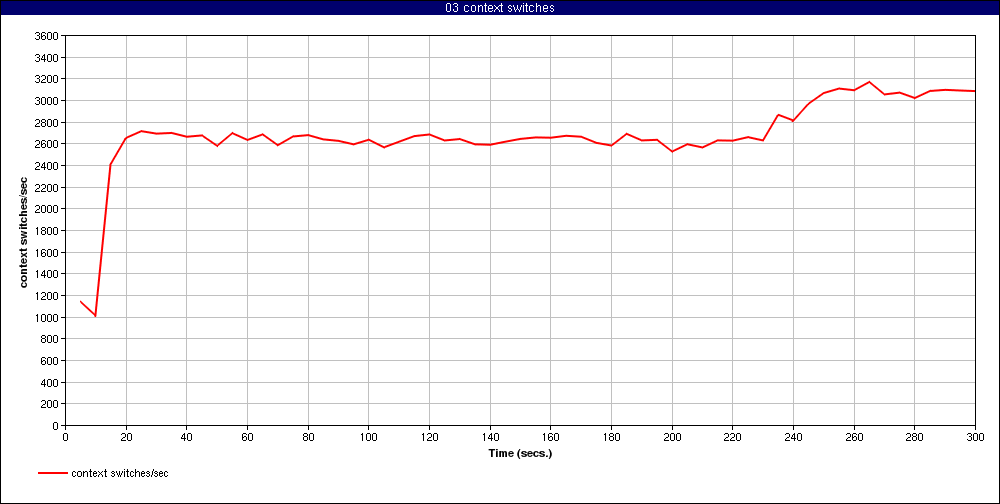1000x504 pixels.
Task: Click x-axis tick label 180
Action: coord(611,438)
